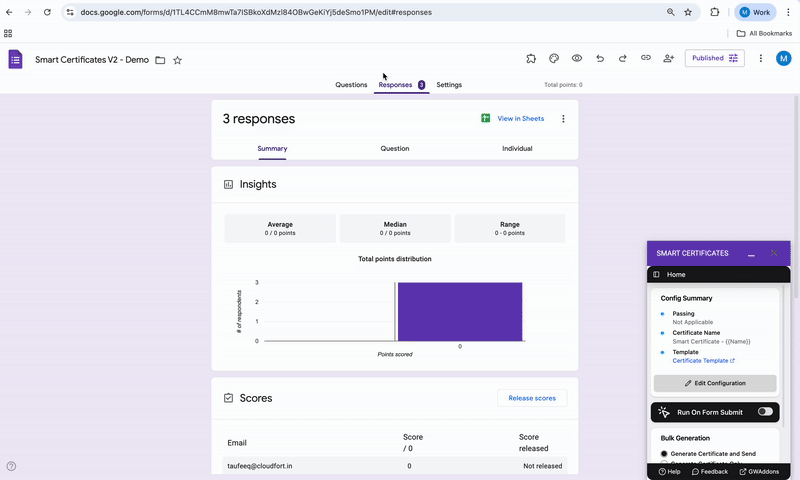Screen dimensions: 800x480
Task: Click the Average points card
Action: (280, 229)
